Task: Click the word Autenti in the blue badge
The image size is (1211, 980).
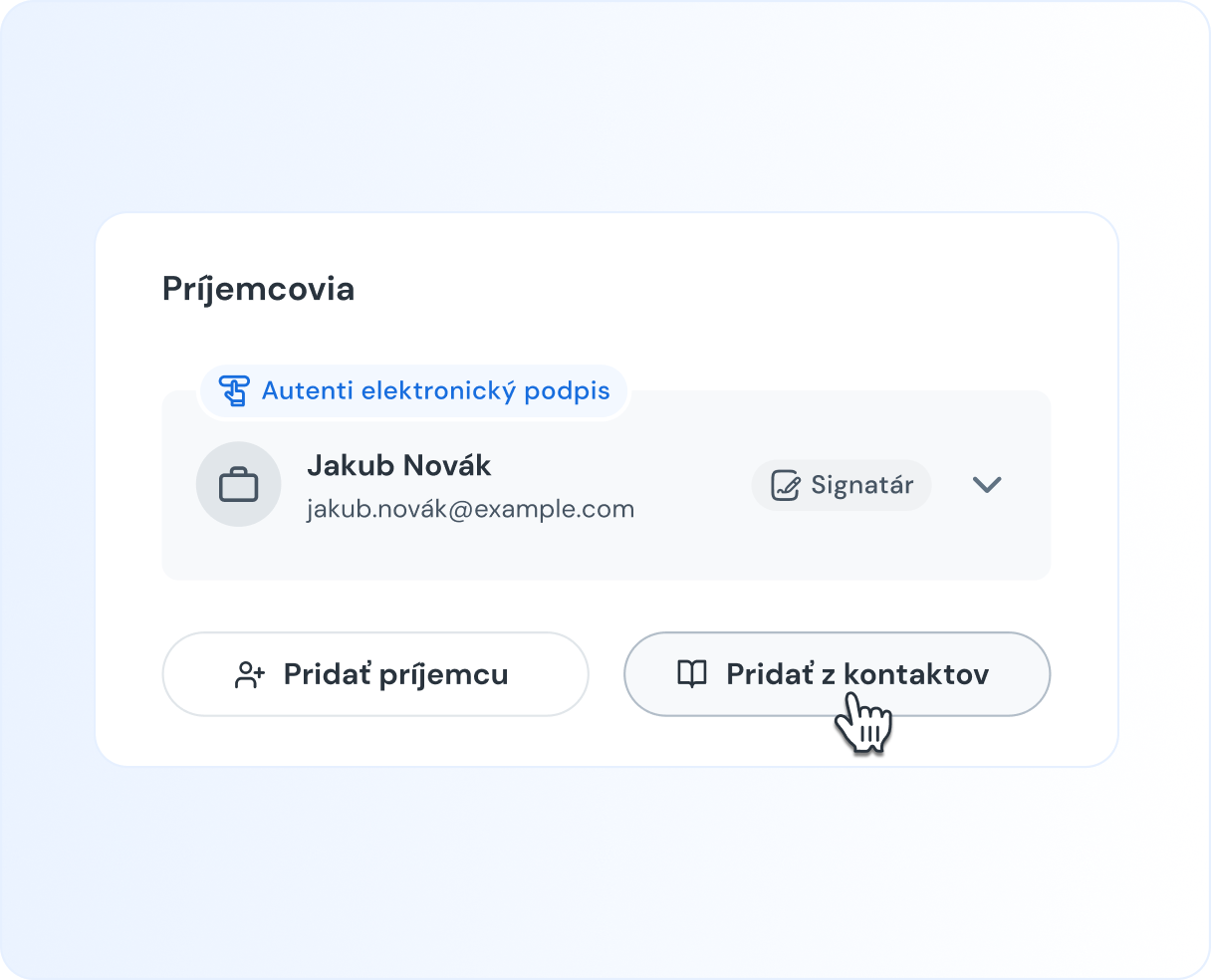Action: tap(307, 390)
